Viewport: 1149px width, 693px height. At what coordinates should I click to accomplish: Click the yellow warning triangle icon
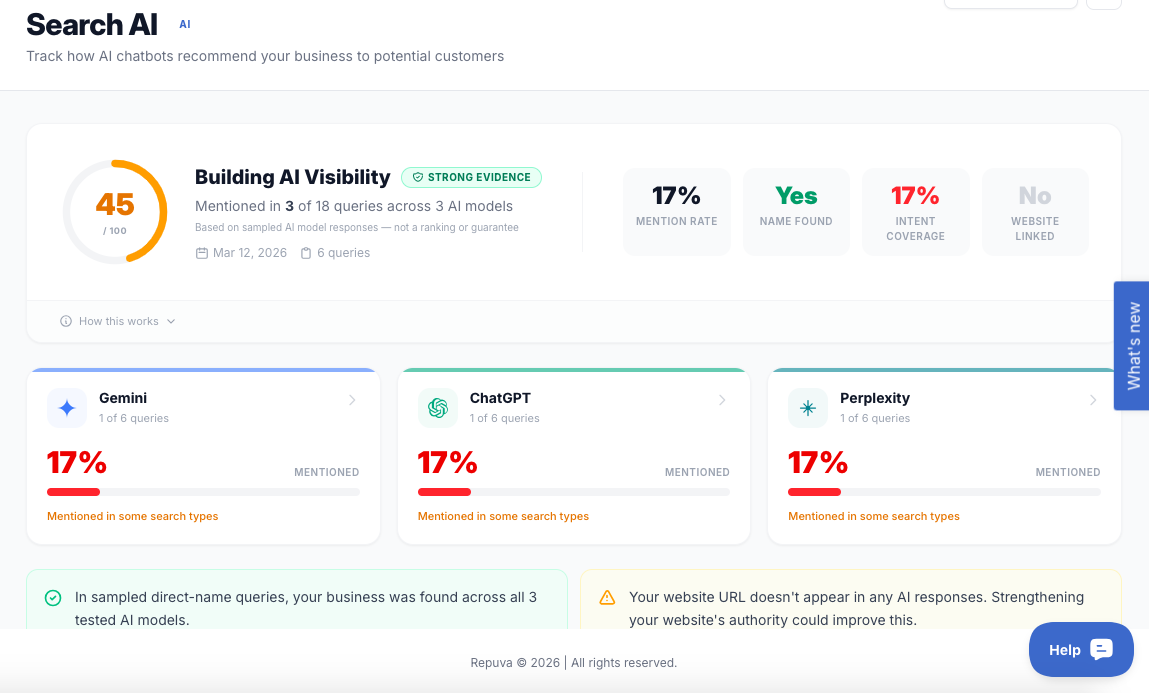(x=607, y=598)
